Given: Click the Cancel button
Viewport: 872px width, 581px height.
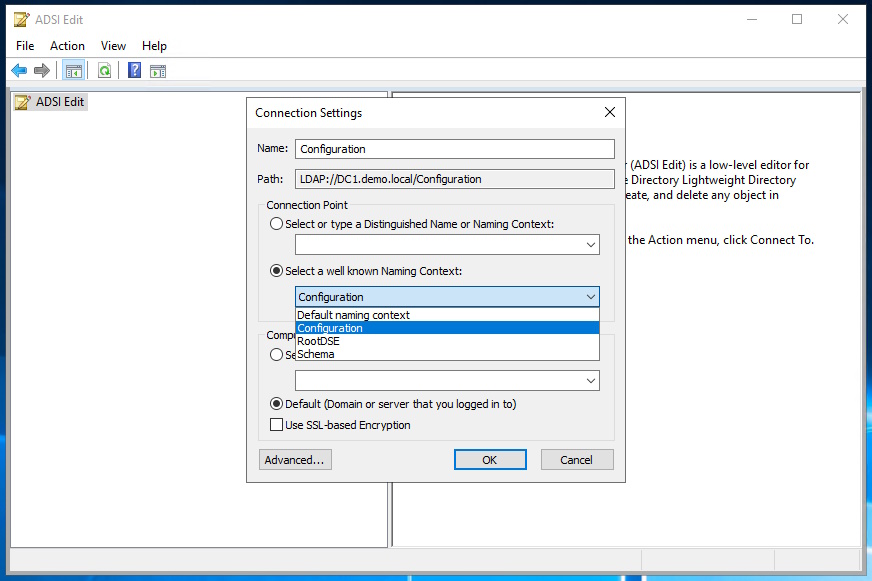Looking at the screenshot, I should click(x=577, y=460).
